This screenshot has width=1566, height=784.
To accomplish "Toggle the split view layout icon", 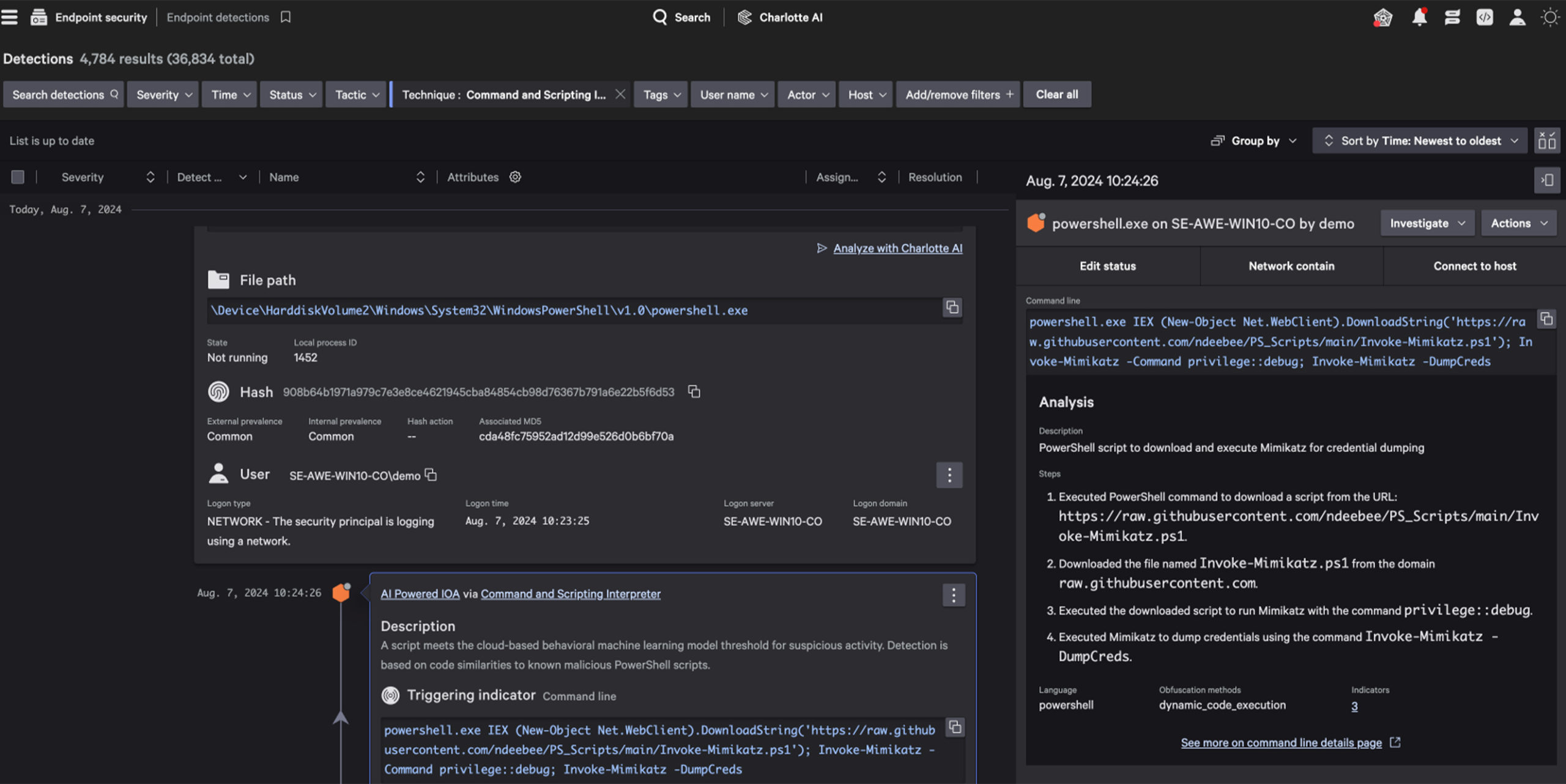I will point(1547,141).
